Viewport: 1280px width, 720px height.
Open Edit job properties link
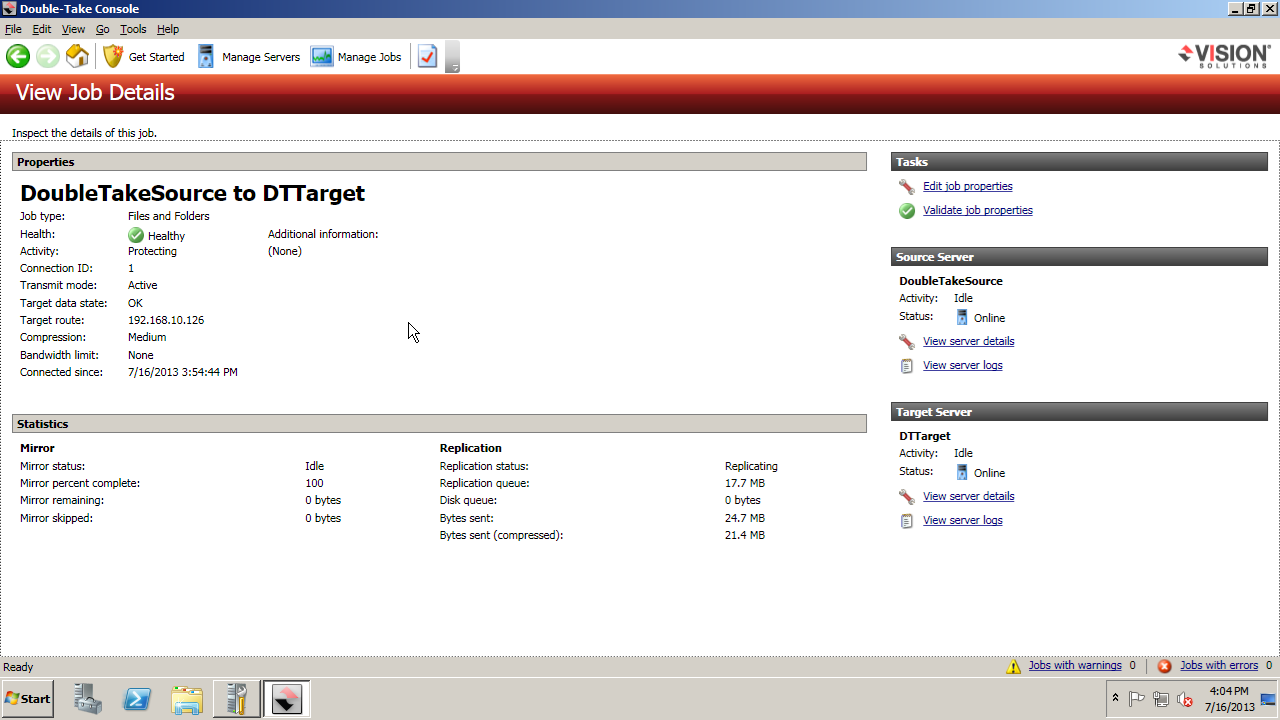coord(967,186)
